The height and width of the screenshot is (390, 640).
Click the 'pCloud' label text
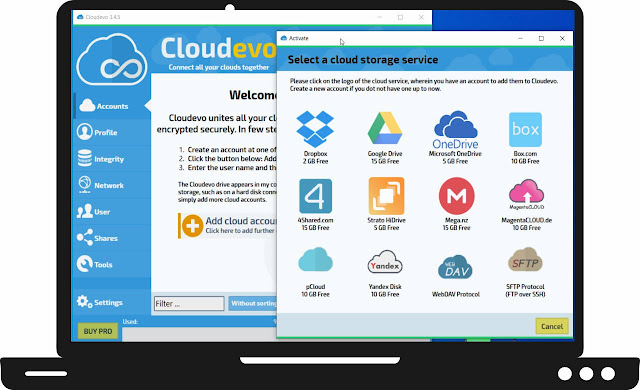tap(315, 287)
